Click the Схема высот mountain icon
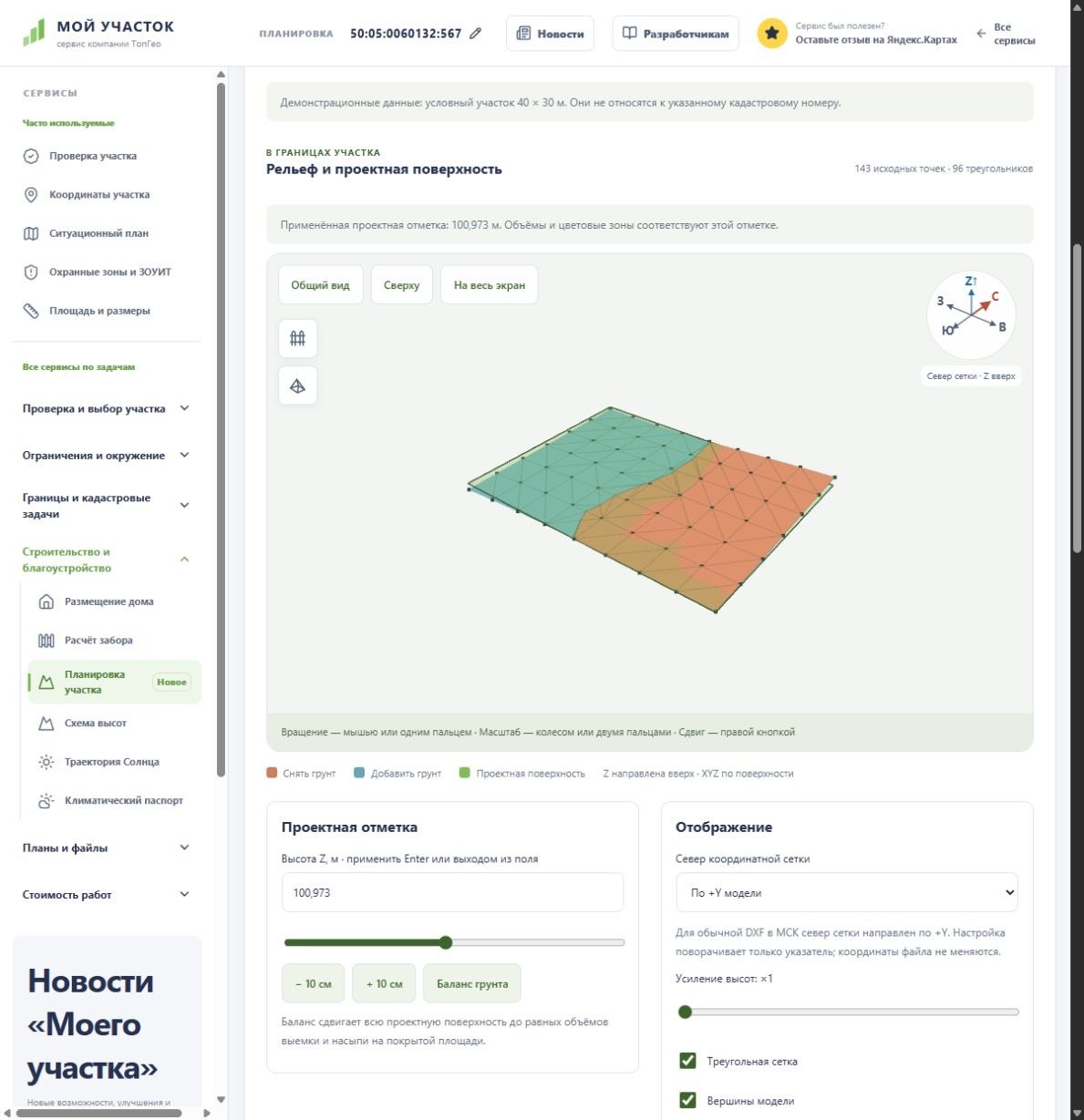Screen dimensions: 1084x1120 pos(46,724)
